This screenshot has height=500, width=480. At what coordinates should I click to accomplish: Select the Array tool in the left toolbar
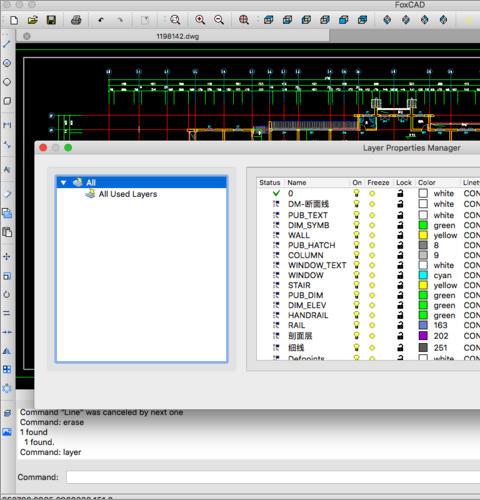[x=7, y=369]
